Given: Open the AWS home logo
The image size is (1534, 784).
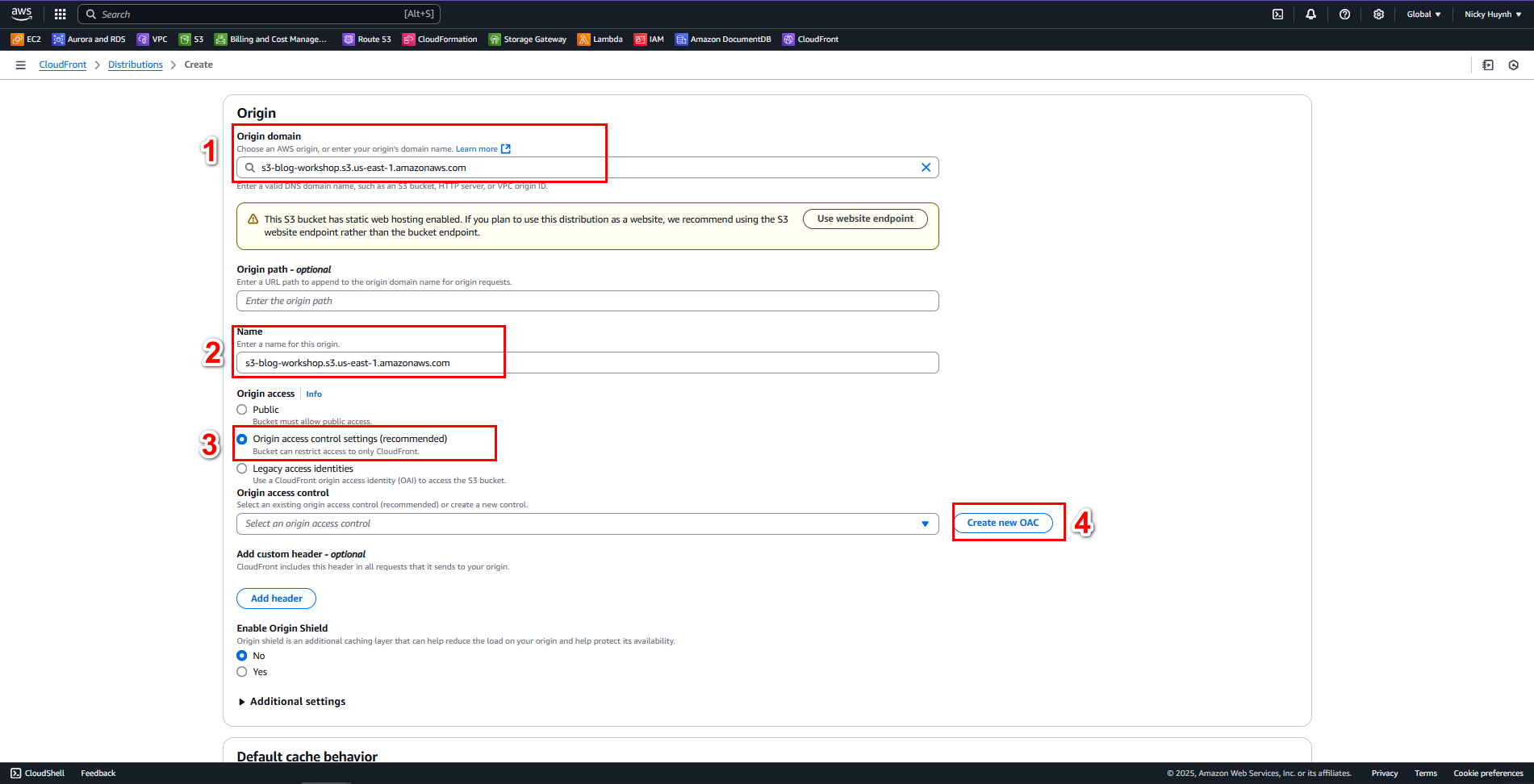Looking at the screenshot, I should (x=22, y=14).
